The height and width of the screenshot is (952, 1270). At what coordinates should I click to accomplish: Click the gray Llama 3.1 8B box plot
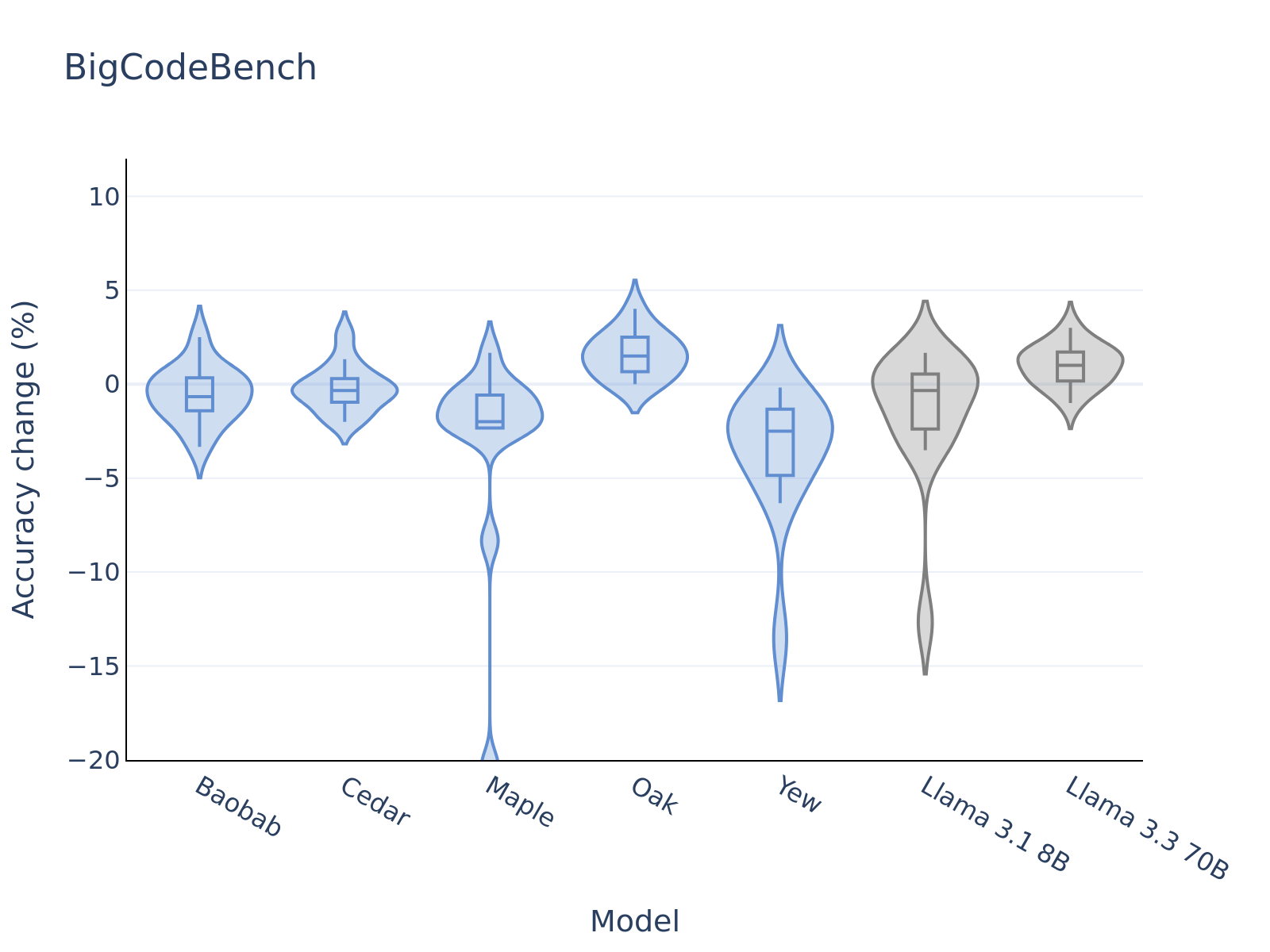click(926, 401)
